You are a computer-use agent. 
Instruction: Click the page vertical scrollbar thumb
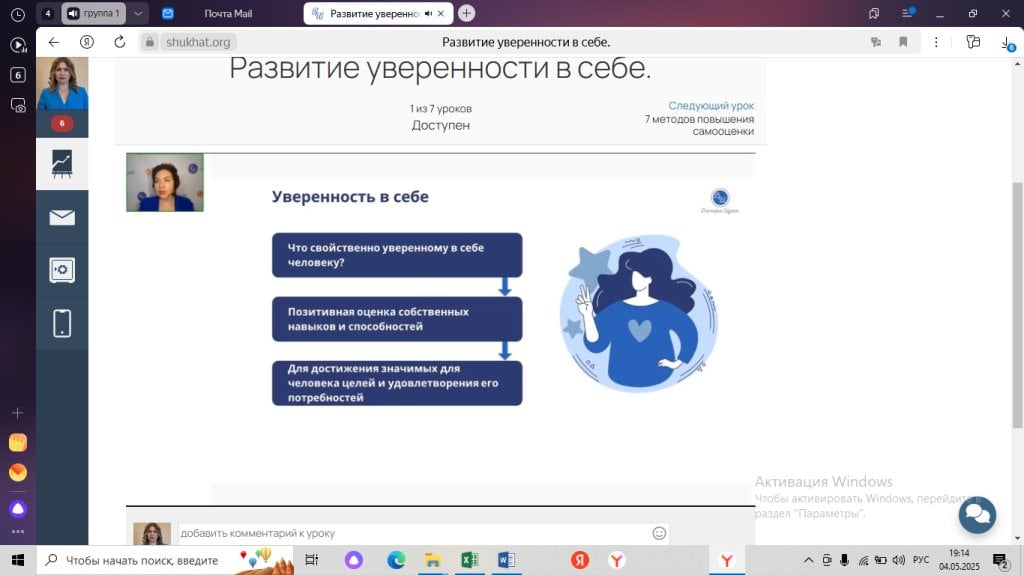pos(1017,306)
